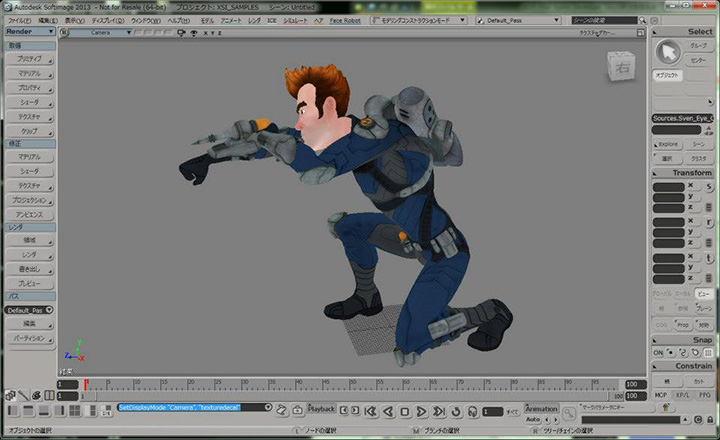Click the split-panel icon at bottom-left
Screen dimensions: 720x440
49,395
